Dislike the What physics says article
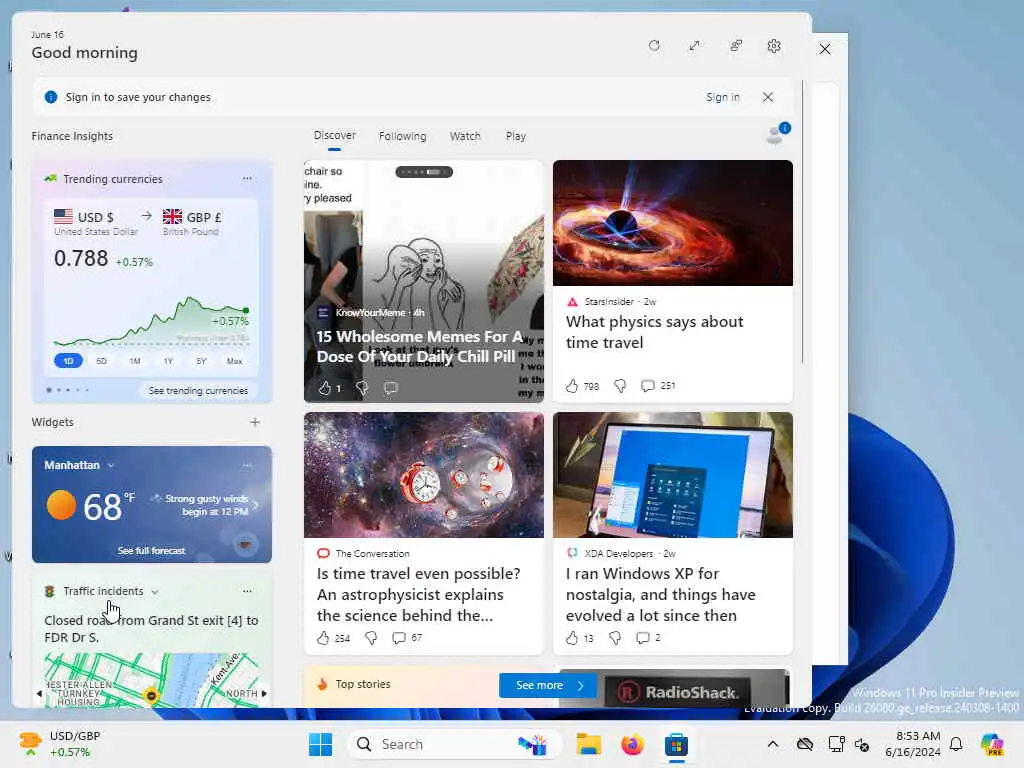Viewport: 1024px width, 768px height. (620, 385)
